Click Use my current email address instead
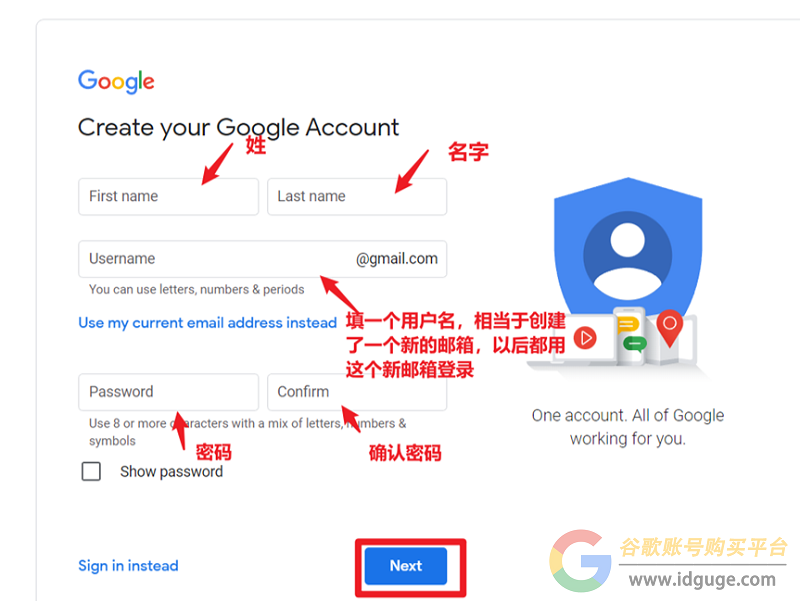The height and width of the screenshot is (601, 800). (x=208, y=323)
